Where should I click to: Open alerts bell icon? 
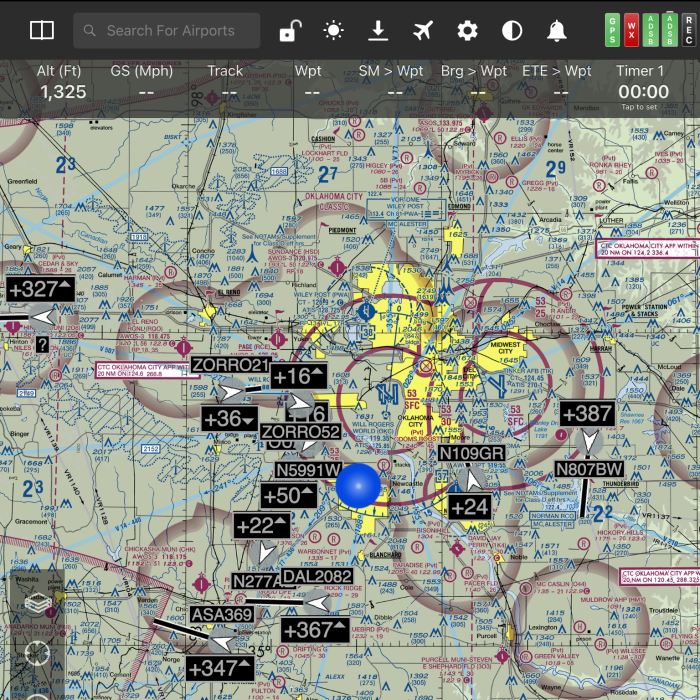557,31
